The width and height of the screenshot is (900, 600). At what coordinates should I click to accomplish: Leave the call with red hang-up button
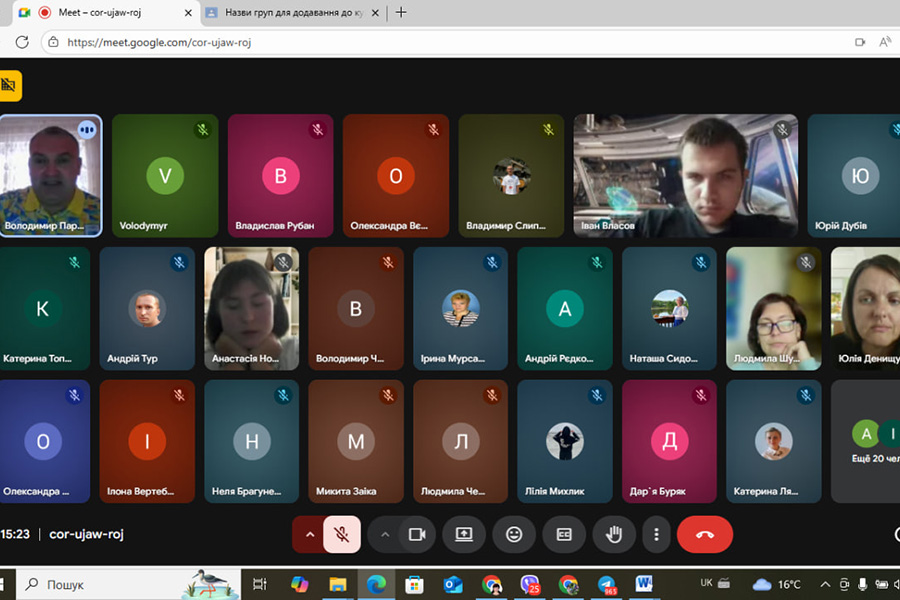[x=705, y=535]
